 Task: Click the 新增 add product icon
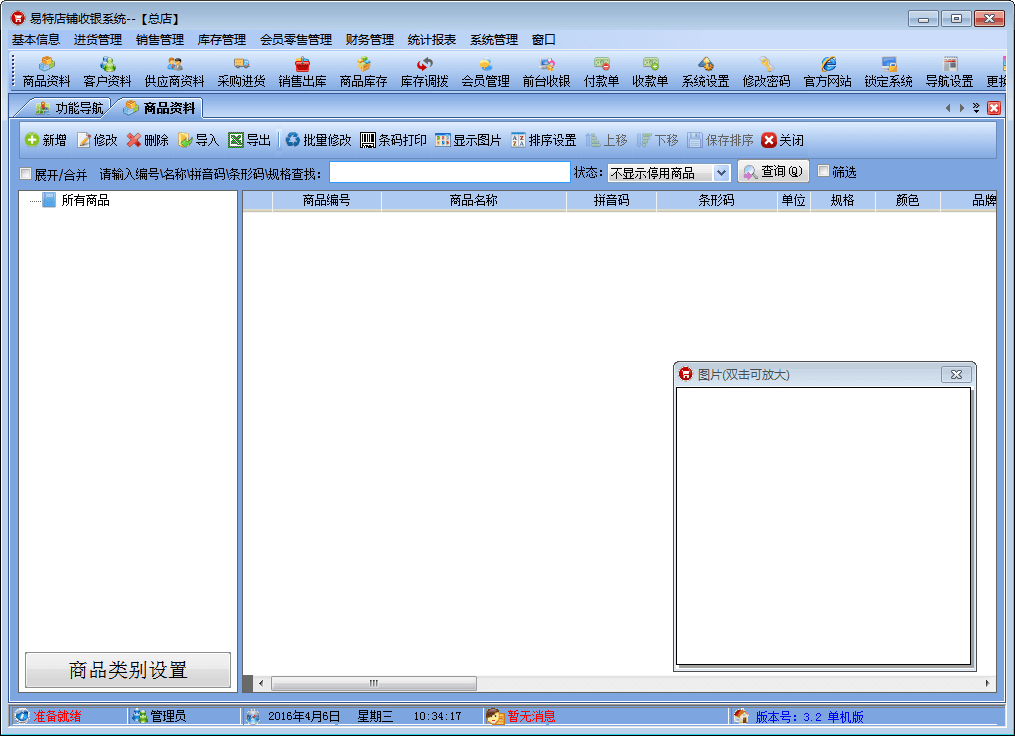click(45, 141)
